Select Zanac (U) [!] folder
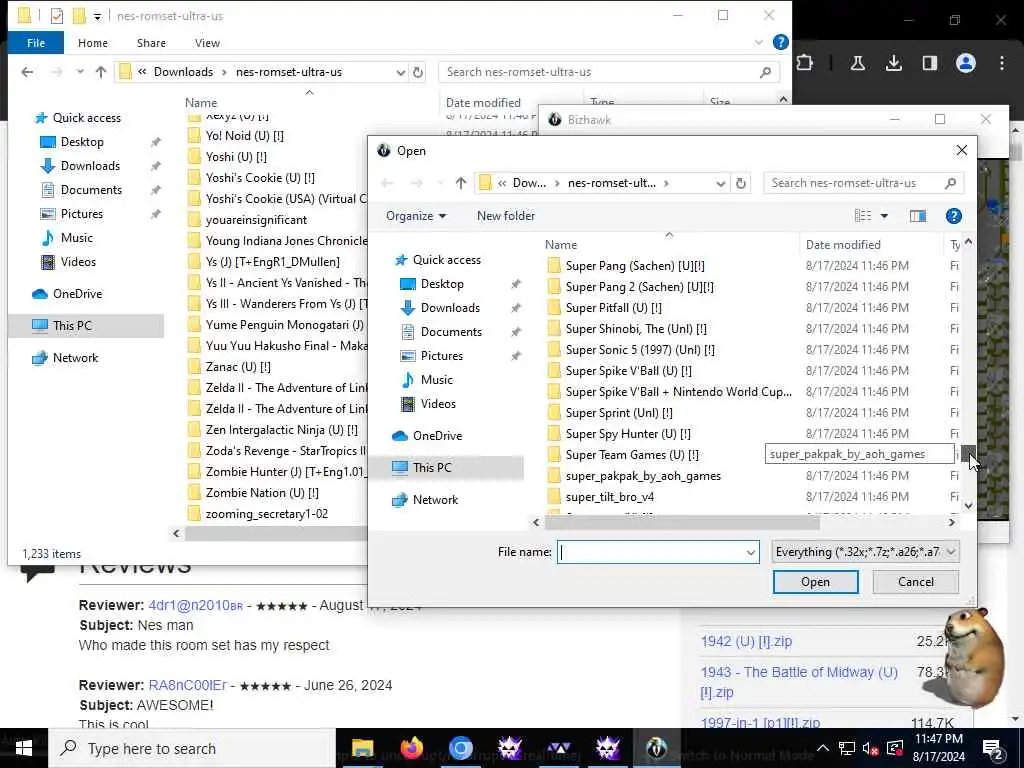 (238, 367)
